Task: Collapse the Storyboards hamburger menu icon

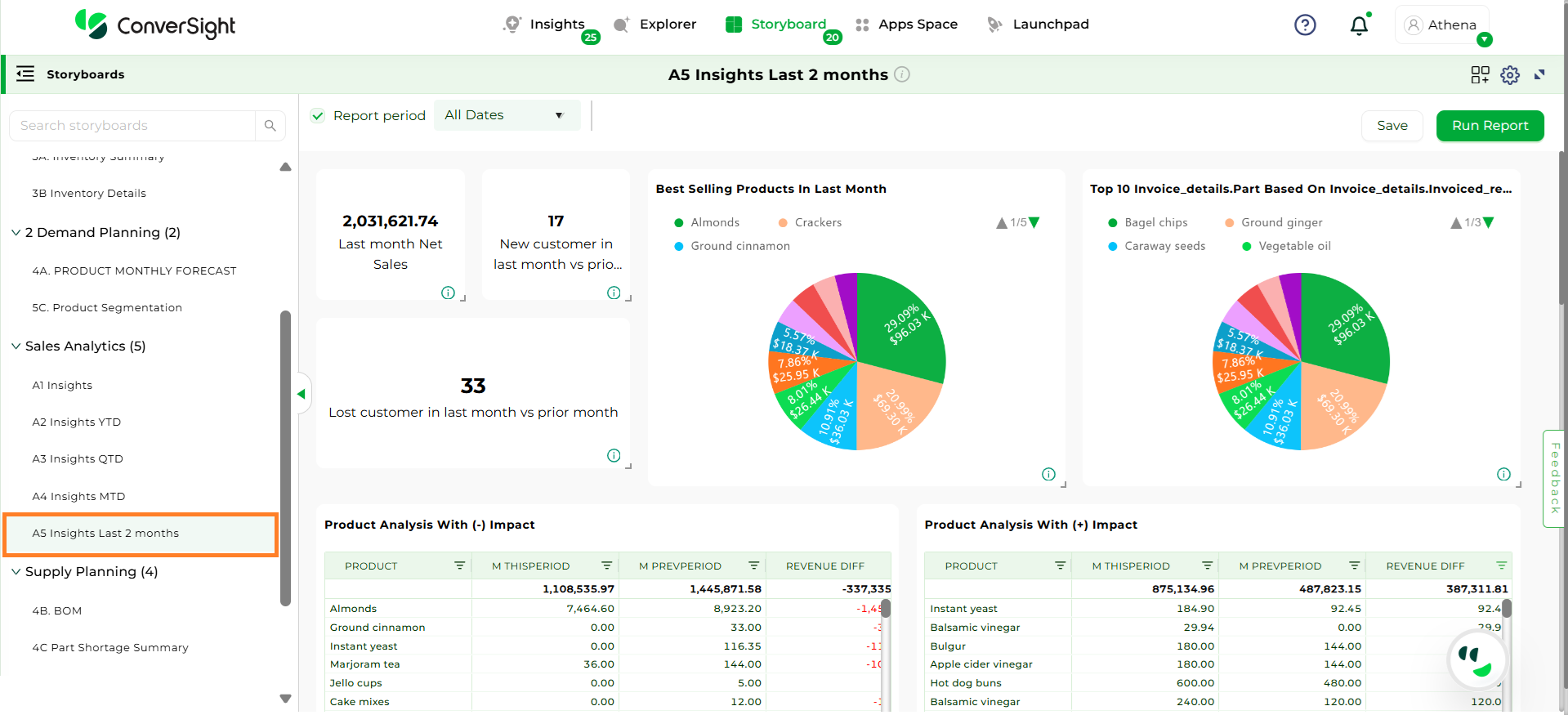Action: (25, 74)
